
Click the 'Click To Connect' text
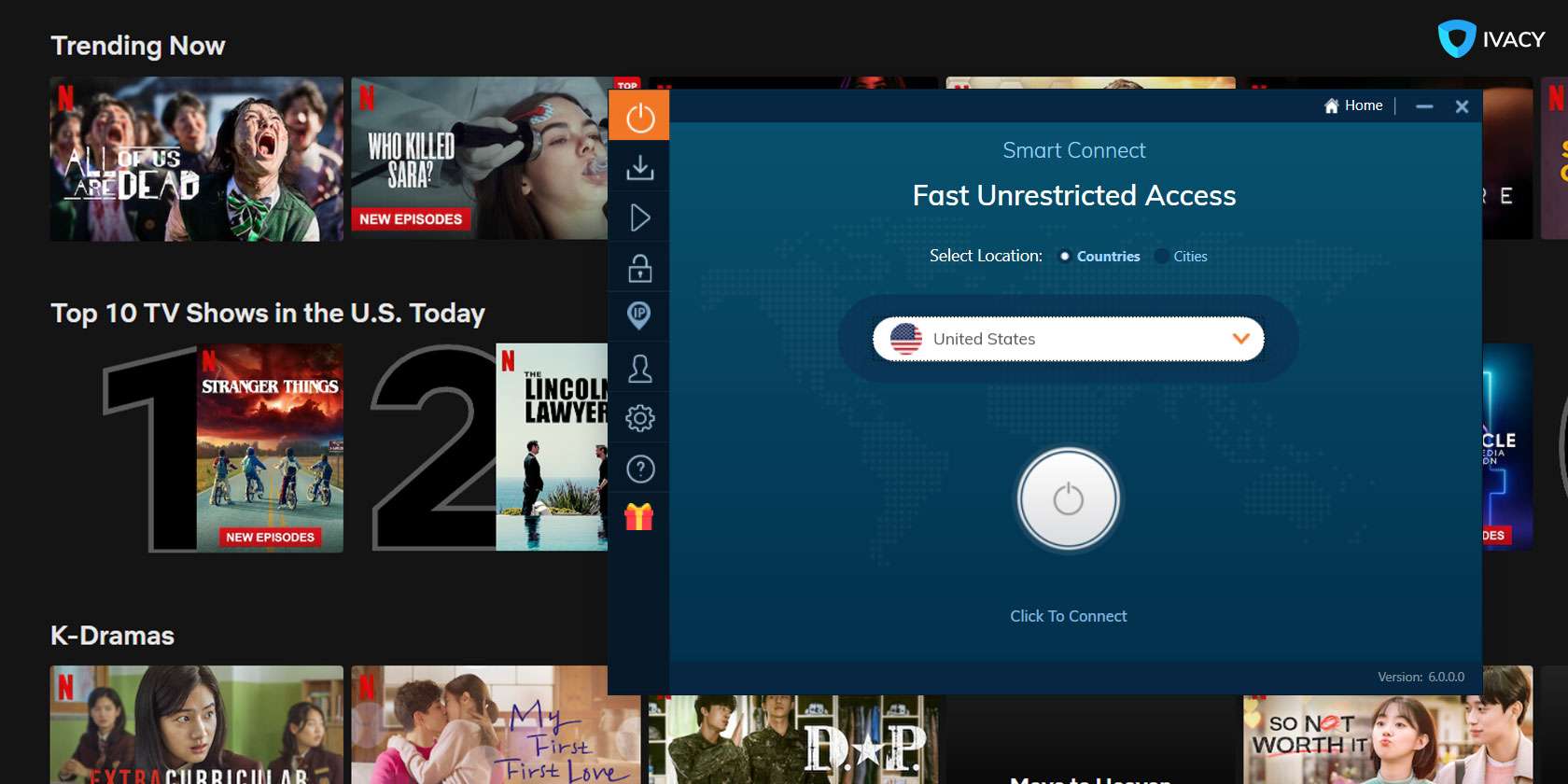pyautogui.click(x=1068, y=616)
